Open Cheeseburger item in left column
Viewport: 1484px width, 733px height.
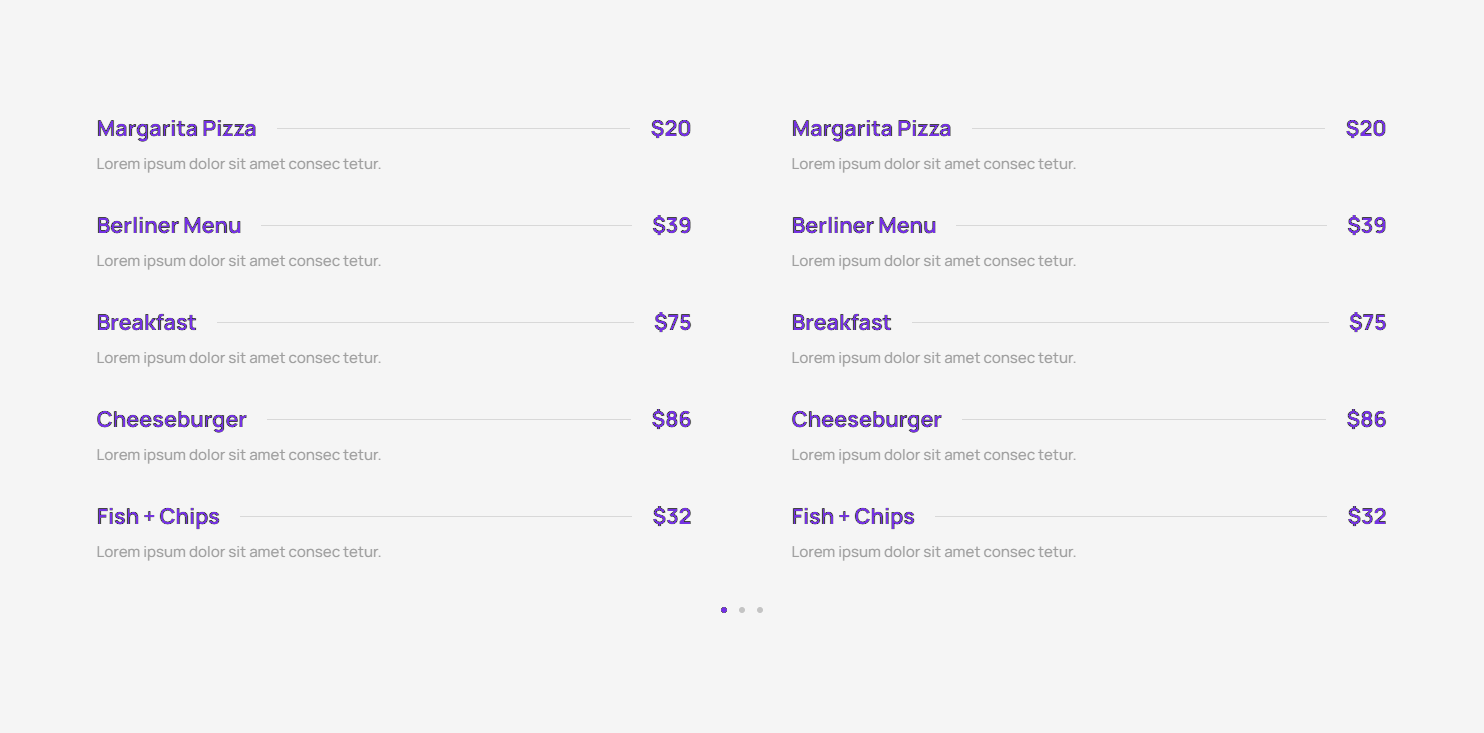pos(171,420)
